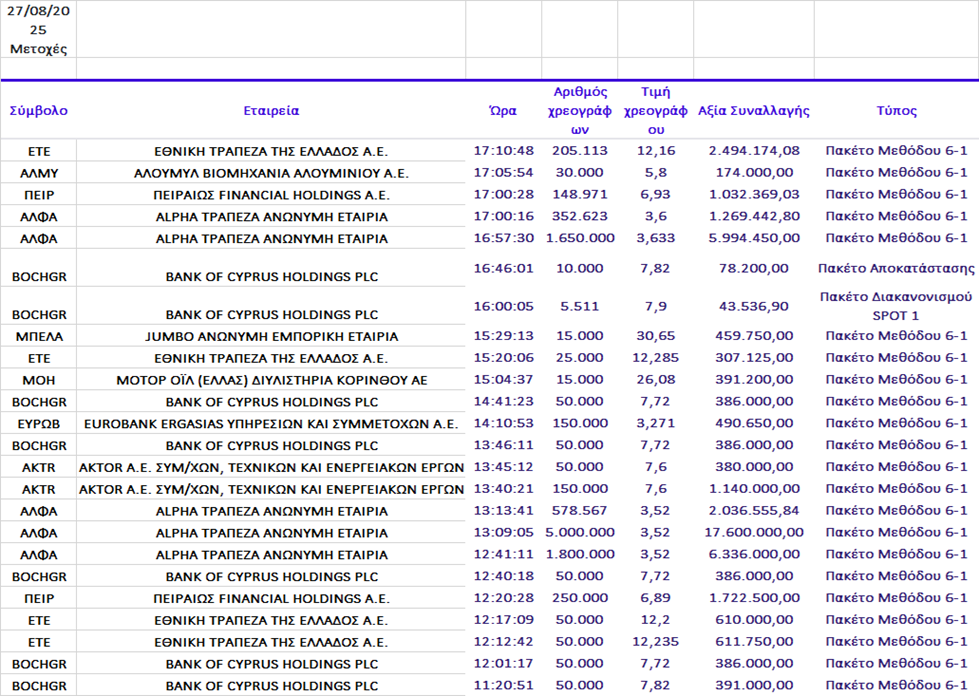
Task: Select the Τύπος column header
Action: [x=896, y=111]
